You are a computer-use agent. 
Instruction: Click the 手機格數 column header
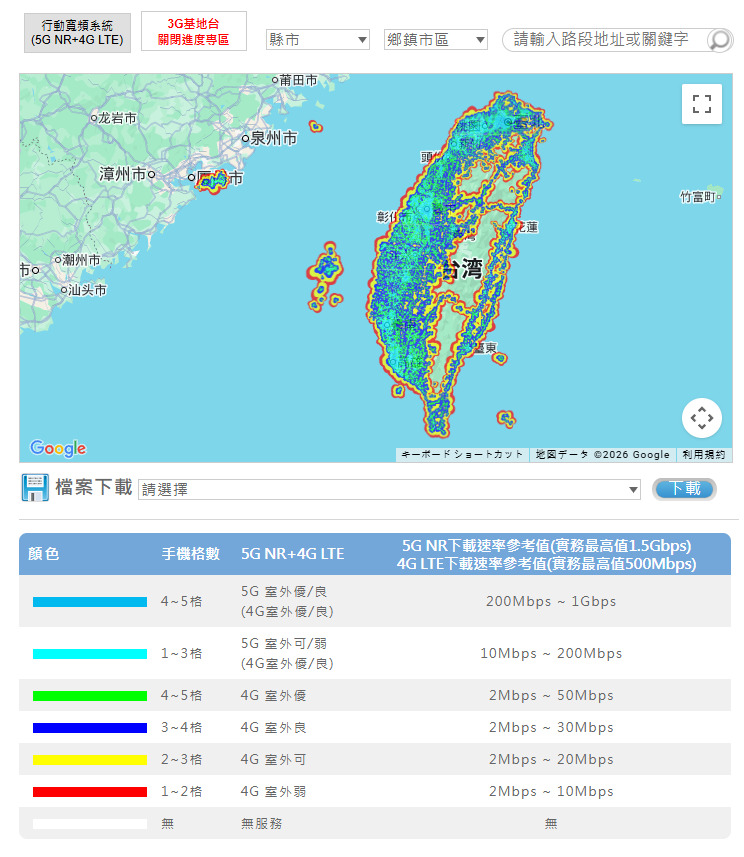pos(191,554)
